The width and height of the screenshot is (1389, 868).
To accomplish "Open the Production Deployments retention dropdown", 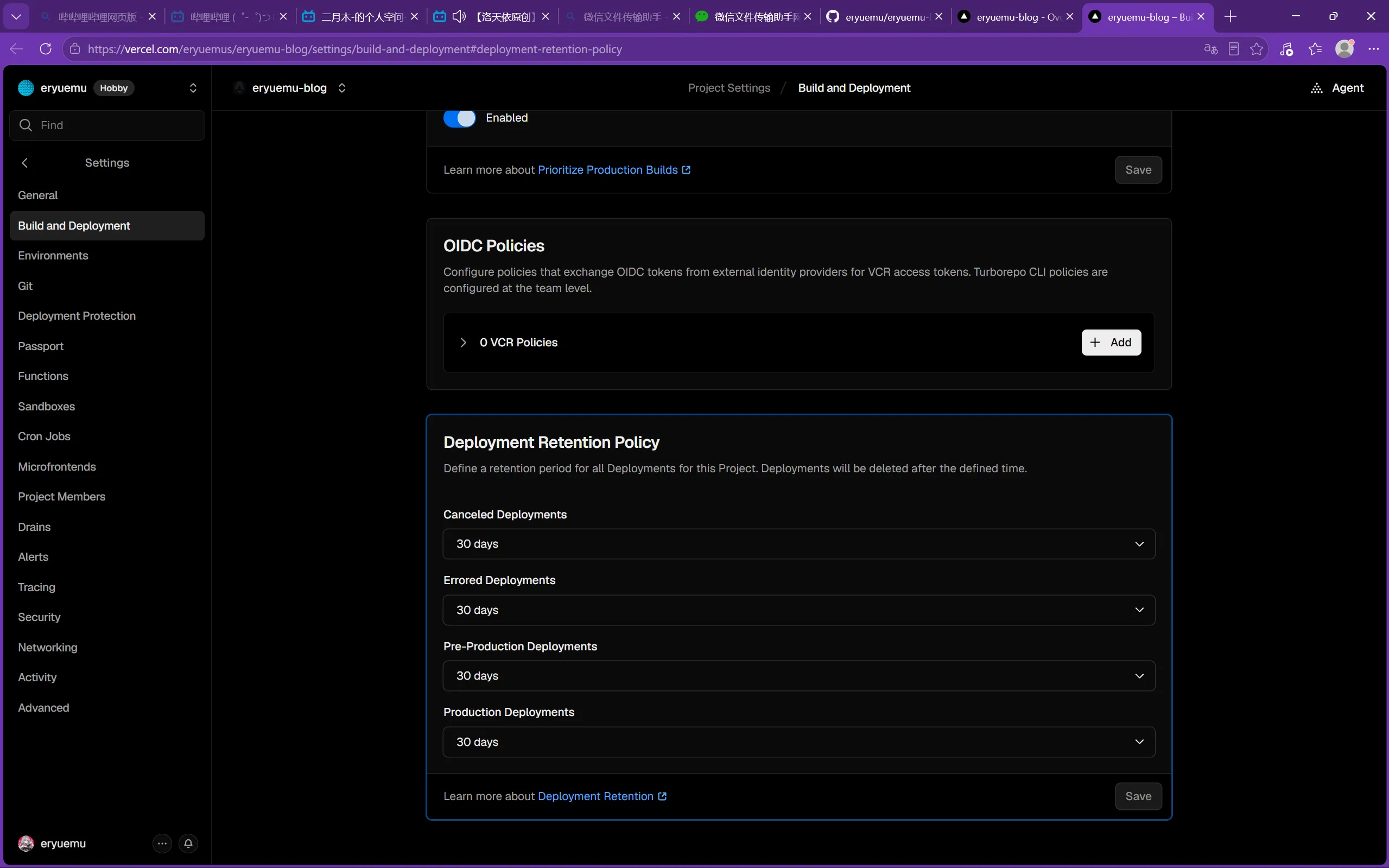I will [798, 742].
